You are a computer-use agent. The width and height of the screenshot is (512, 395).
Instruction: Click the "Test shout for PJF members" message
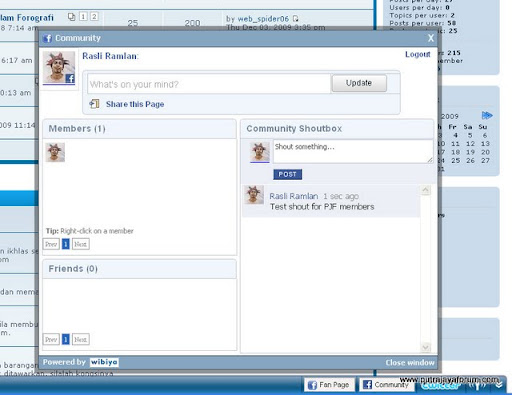(322, 207)
